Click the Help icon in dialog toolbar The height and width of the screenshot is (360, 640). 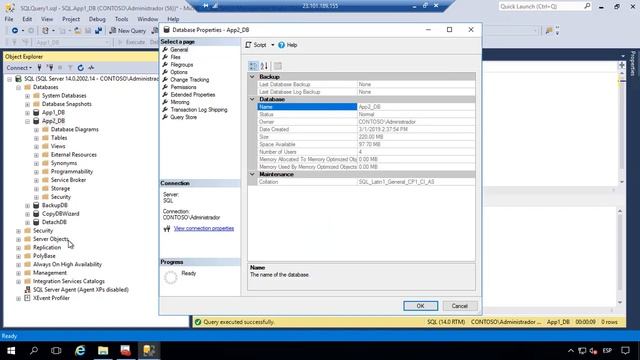(x=281, y=45)
